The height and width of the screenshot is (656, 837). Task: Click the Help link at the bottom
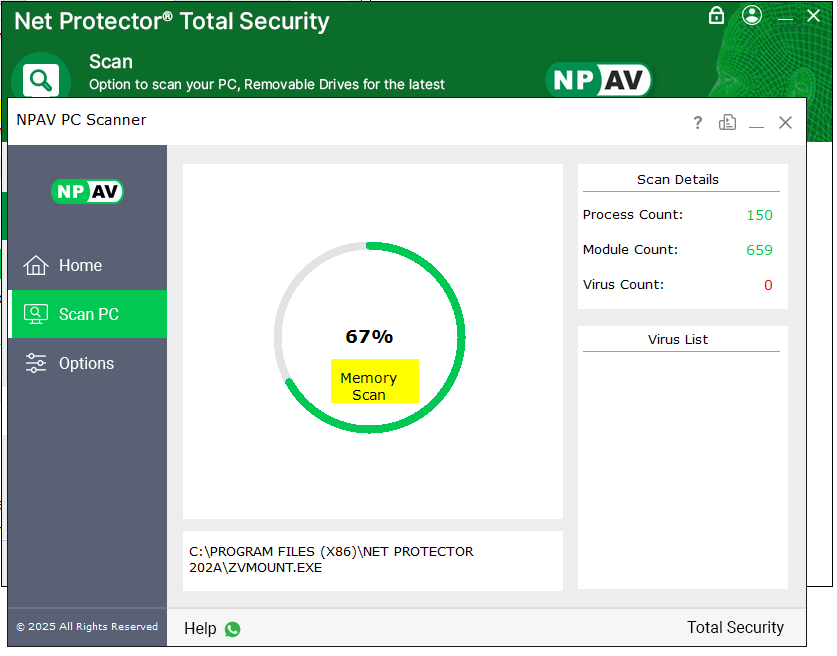pyautogui.click(x=200, y=629)
